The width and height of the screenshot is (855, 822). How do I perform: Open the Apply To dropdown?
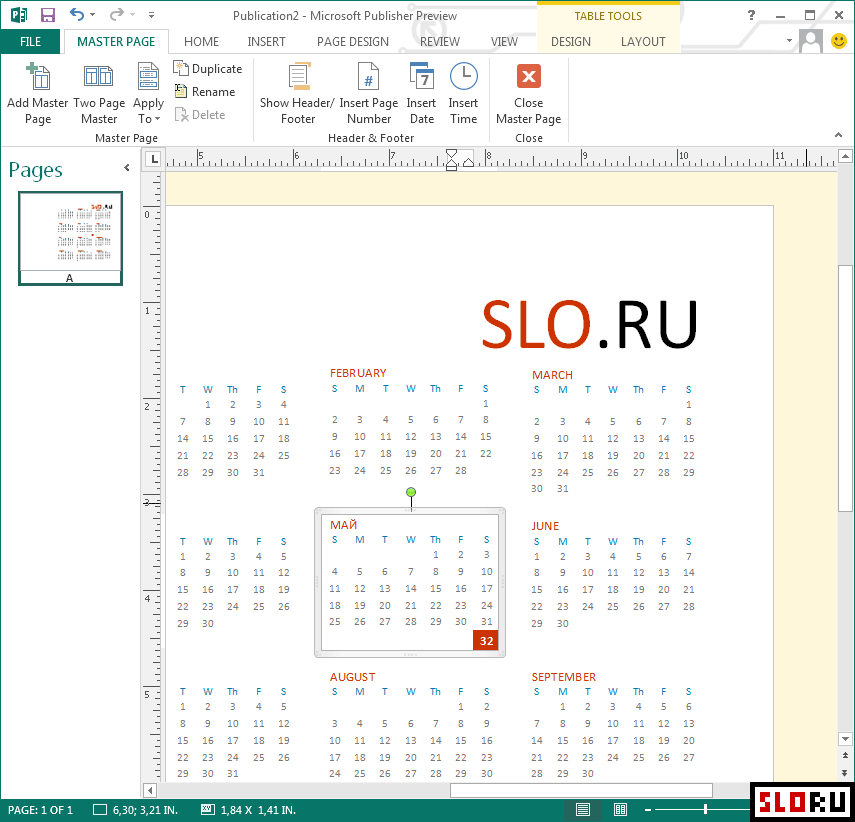pyautogui.click(x=148, y=94)
